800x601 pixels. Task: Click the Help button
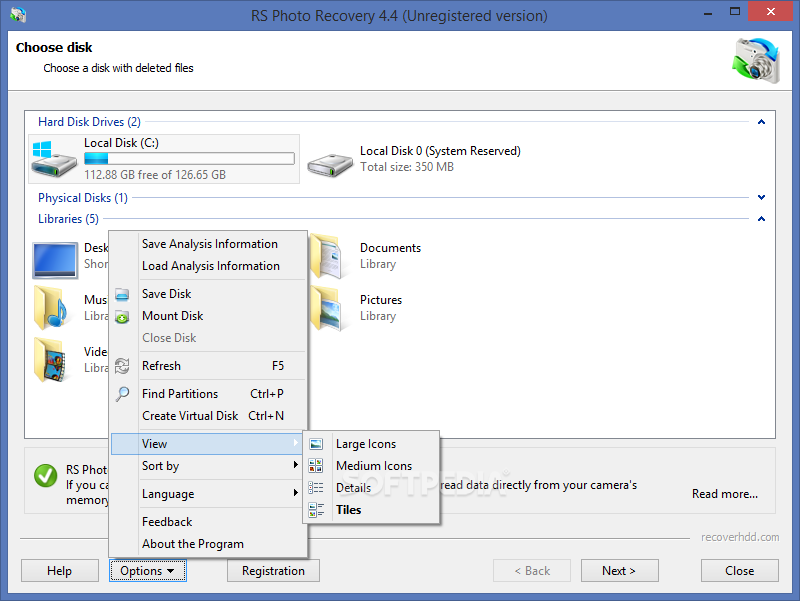point(60,570)
